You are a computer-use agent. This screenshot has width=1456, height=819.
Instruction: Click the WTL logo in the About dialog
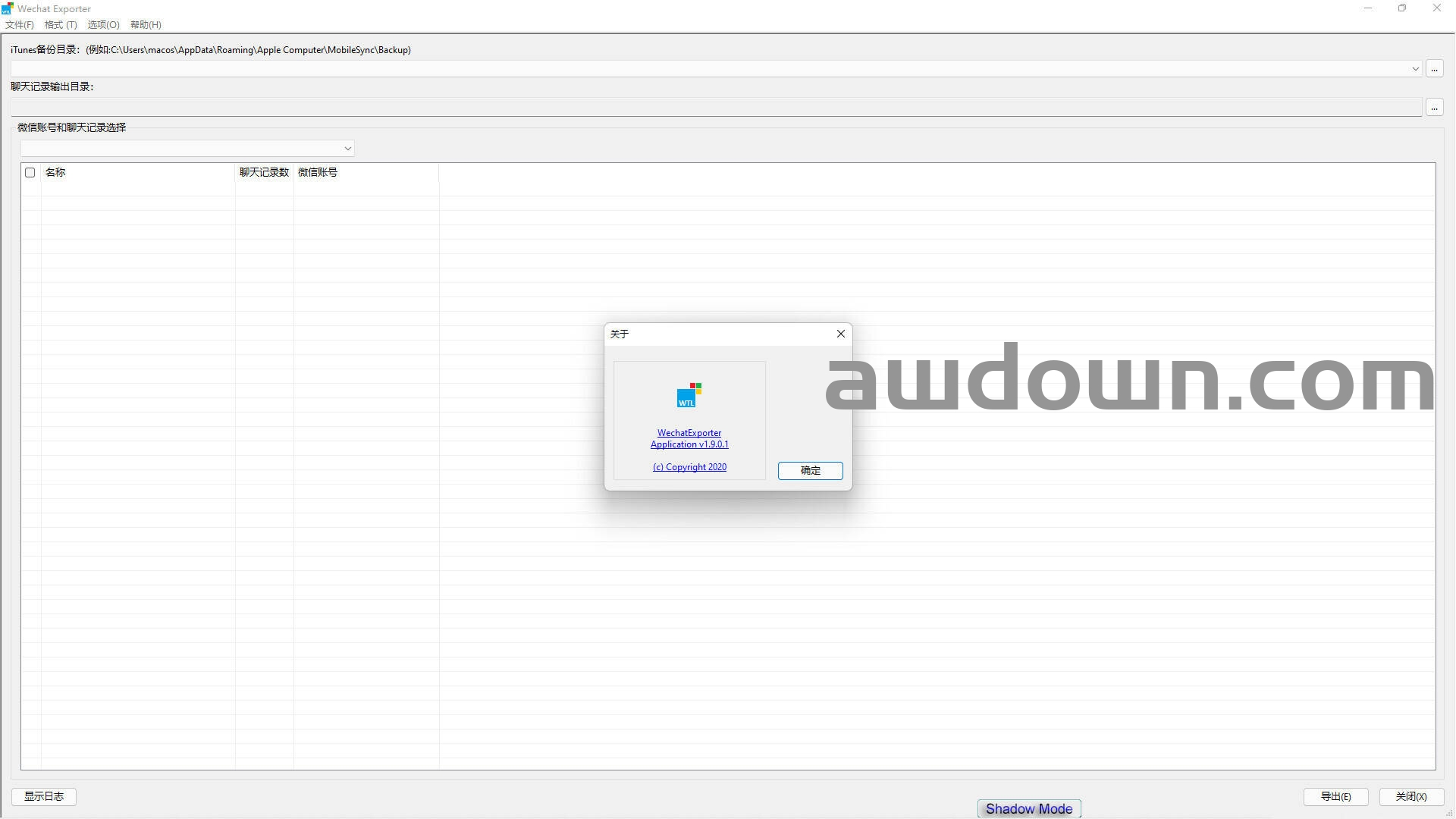click(689, 395)
